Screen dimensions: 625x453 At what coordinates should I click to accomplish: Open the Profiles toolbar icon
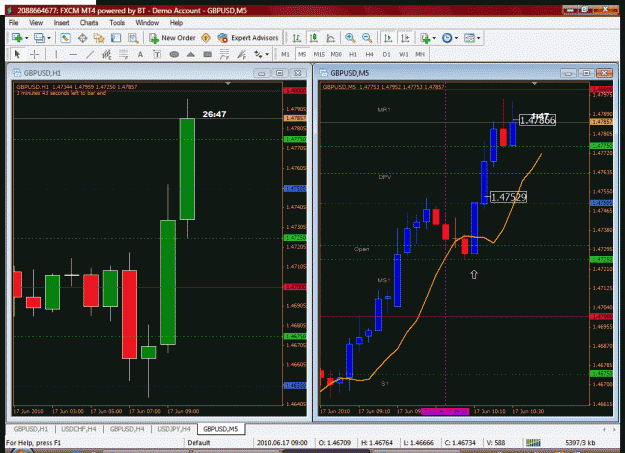point(39,38)
